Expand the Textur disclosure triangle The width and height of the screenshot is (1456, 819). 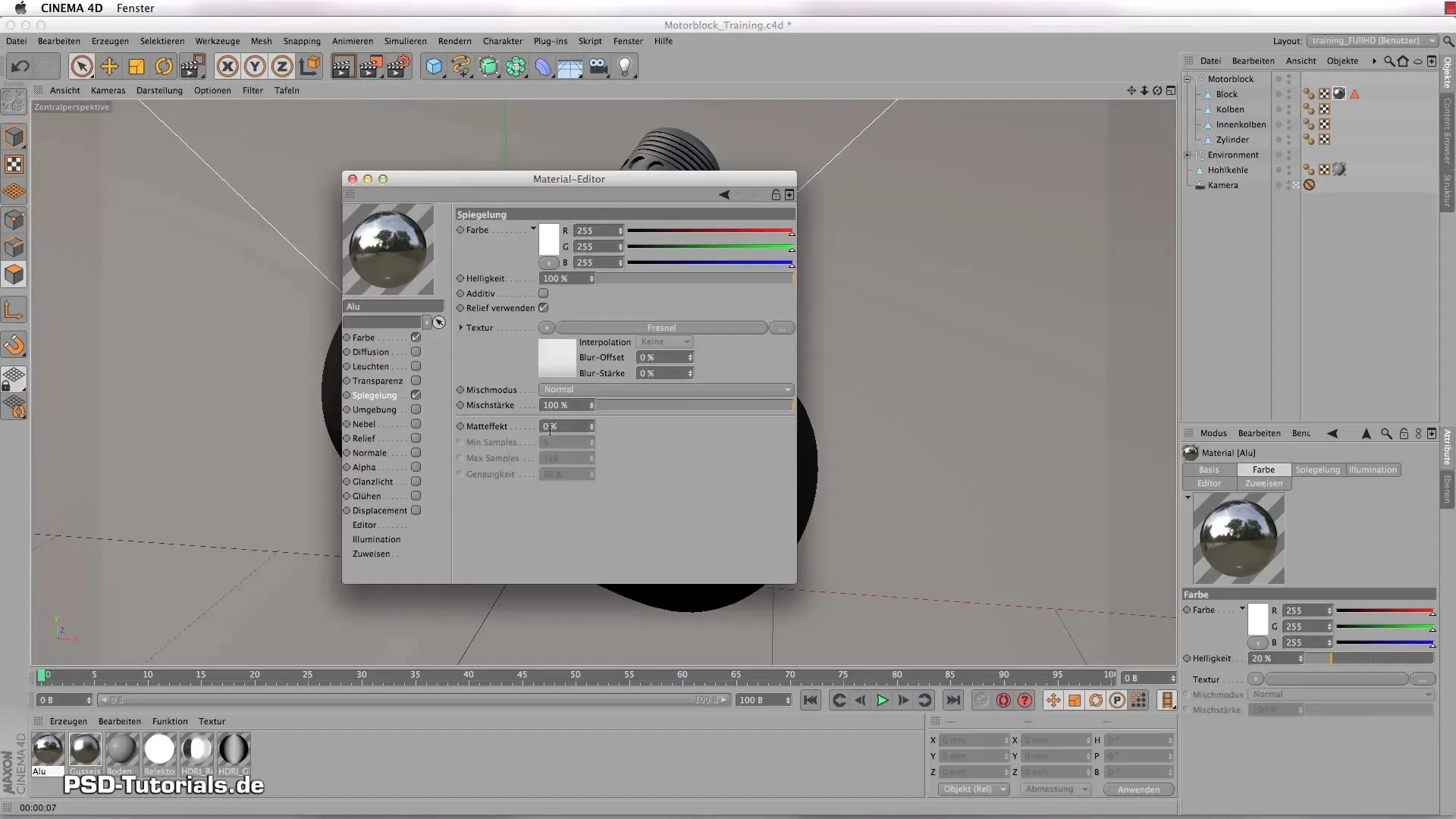460,328
